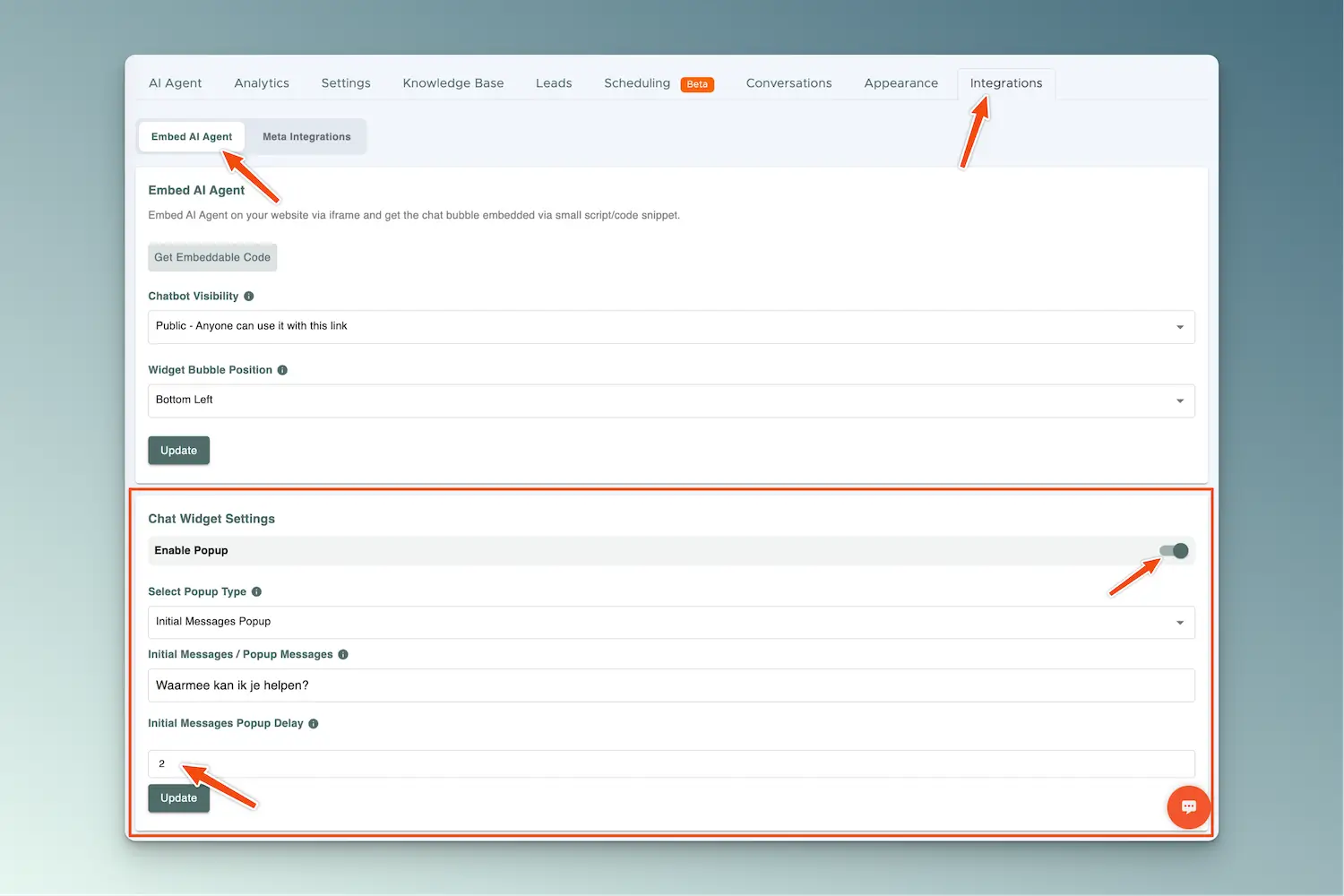Show info for Select Popup Type
Image resolution: width=1344 pixels, height=896 pixels.
tap(256, 592)
